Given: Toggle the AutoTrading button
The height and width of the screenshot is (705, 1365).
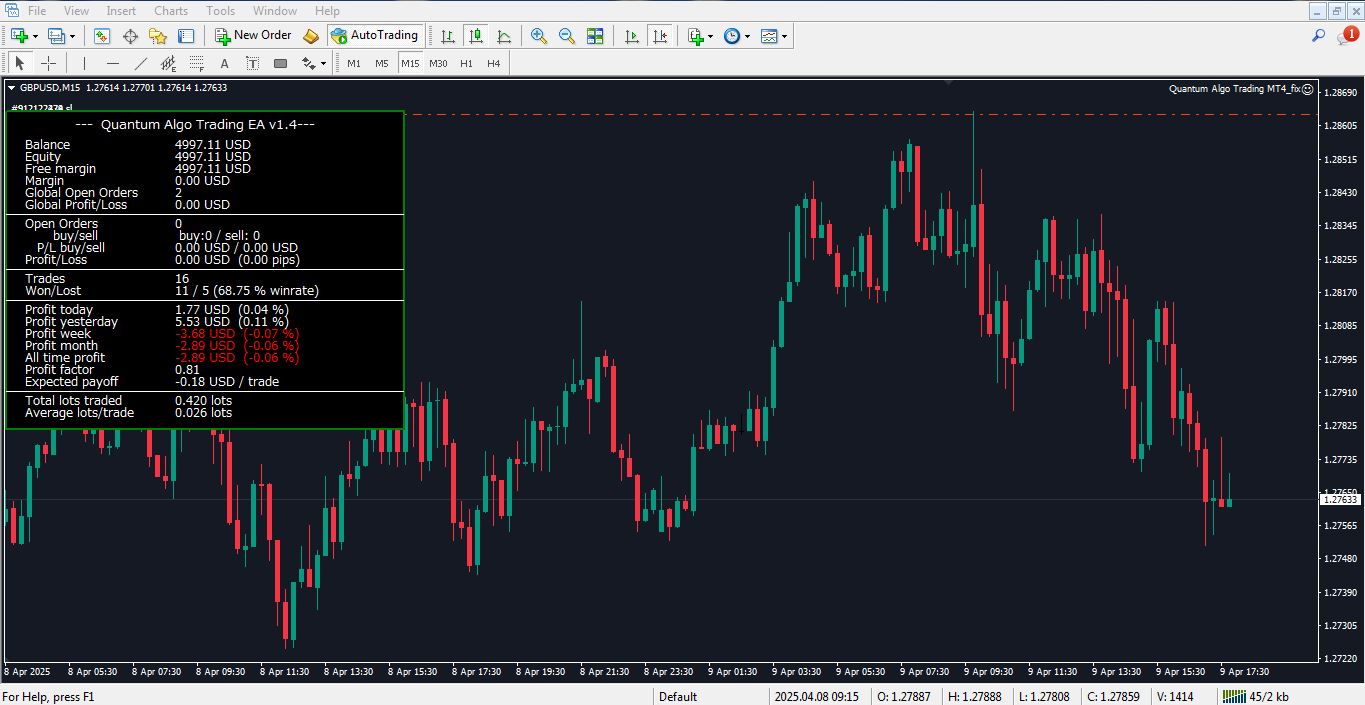Looking at the screenshot, I should [x=374, y=35].
